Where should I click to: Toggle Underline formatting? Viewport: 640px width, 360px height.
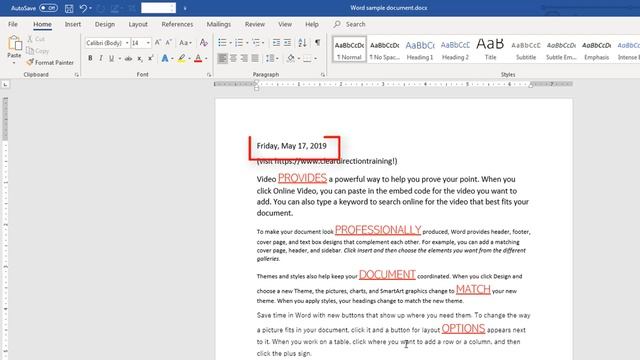click(x=111, y=58)
